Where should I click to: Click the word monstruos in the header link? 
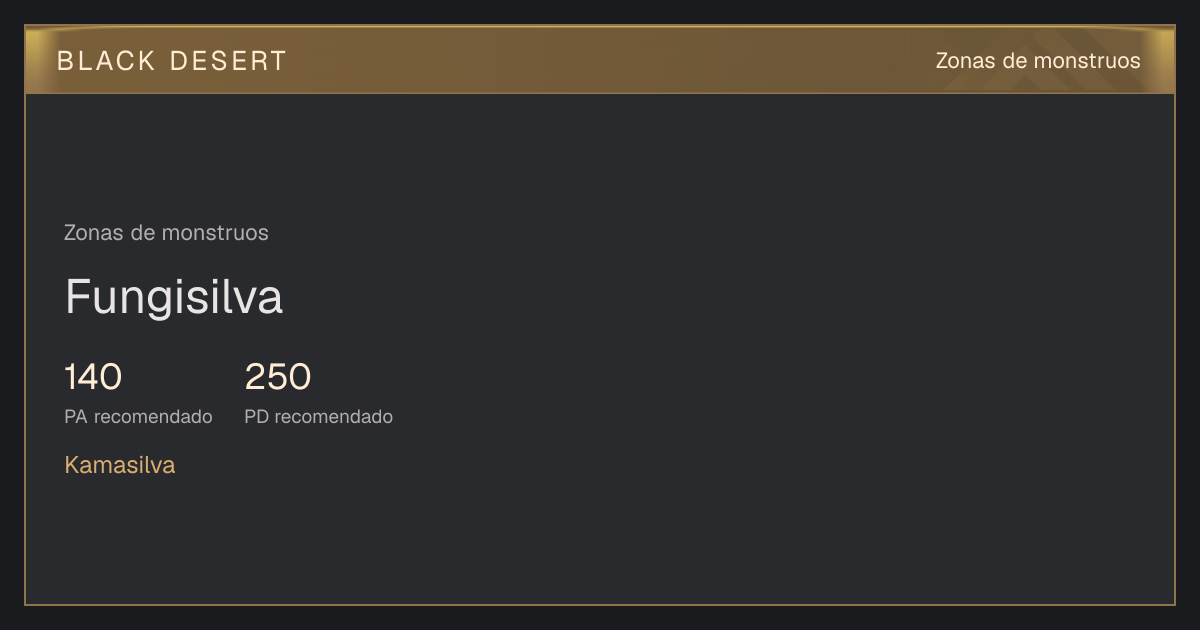tap(1086, 61)
